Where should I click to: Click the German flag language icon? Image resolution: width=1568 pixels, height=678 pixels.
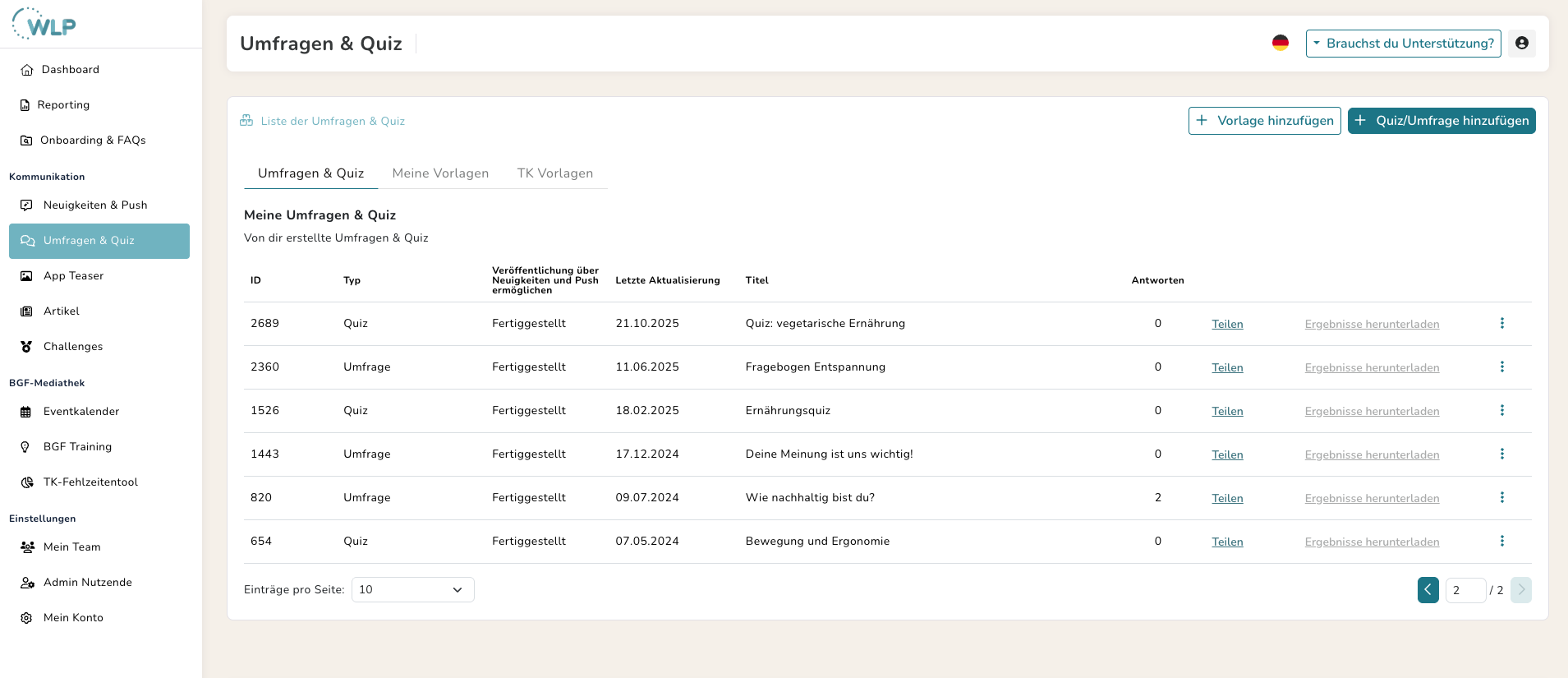click(x=1280, y=43)
